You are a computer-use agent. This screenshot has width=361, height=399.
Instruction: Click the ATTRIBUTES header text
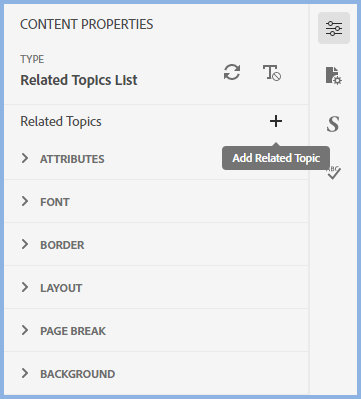click(x=72, y=159)
